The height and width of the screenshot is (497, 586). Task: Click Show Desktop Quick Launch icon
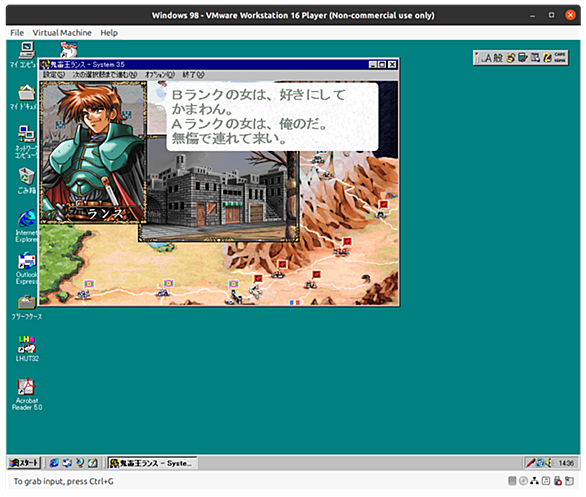pos(93,463)
